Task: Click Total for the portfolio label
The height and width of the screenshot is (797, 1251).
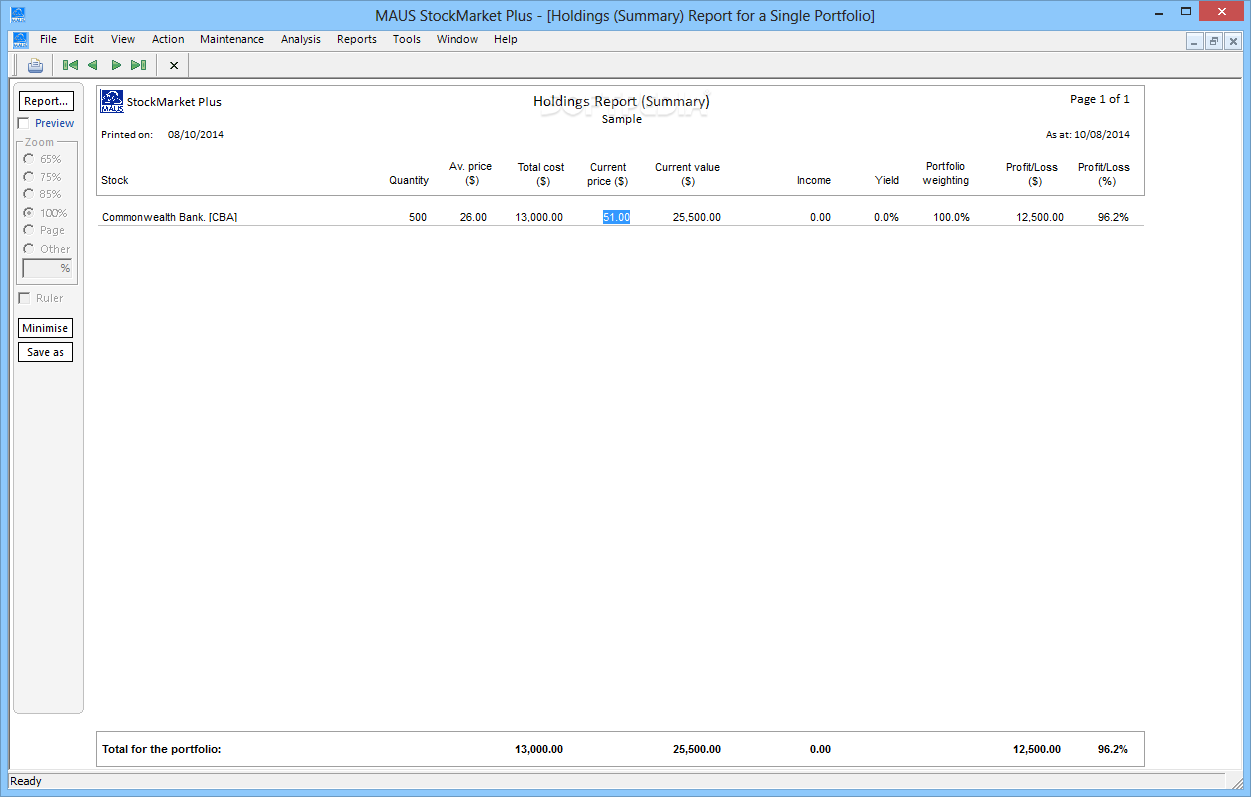Action: 162,749
